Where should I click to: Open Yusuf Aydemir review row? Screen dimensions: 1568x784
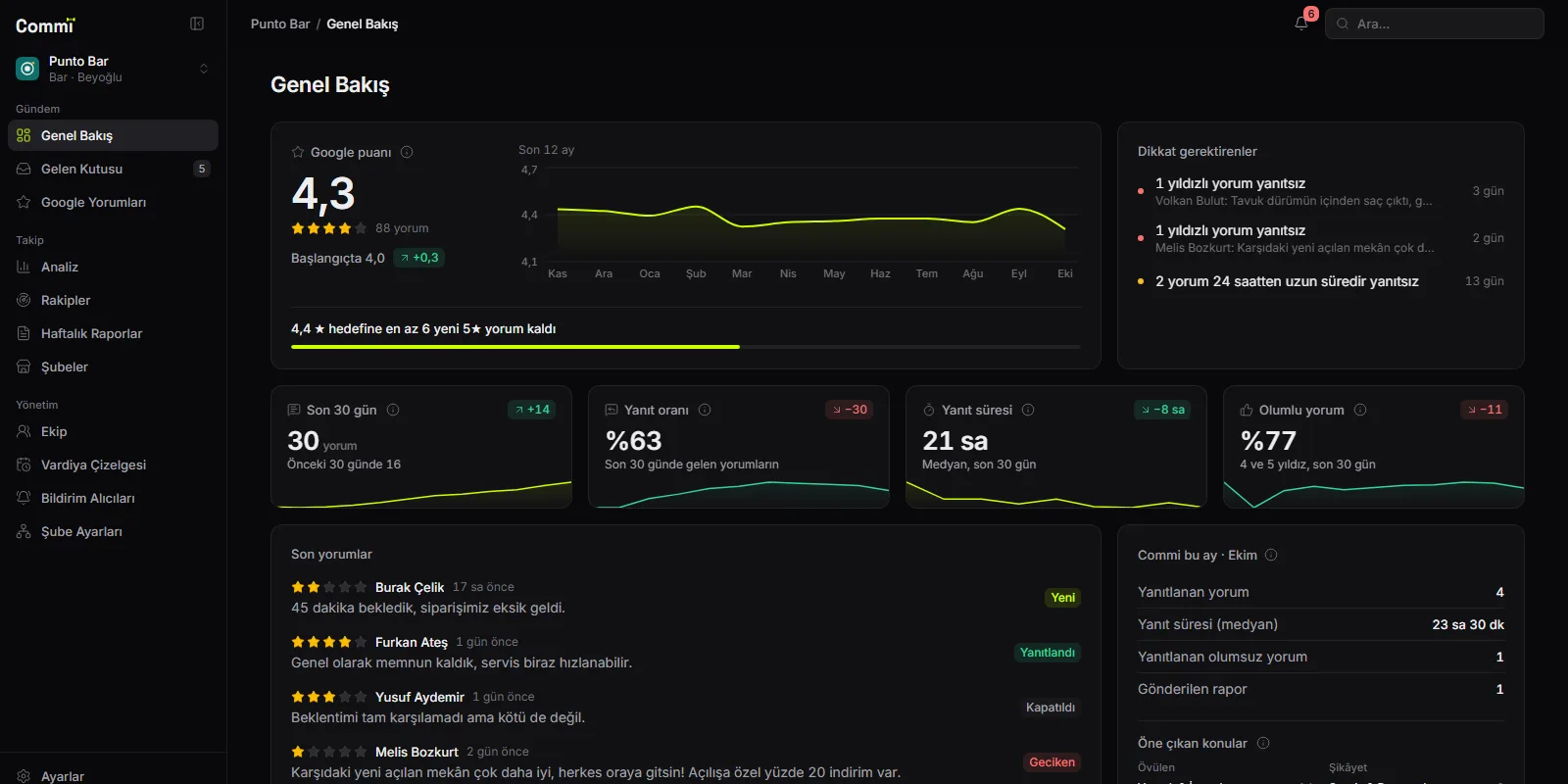pos(686,707)
